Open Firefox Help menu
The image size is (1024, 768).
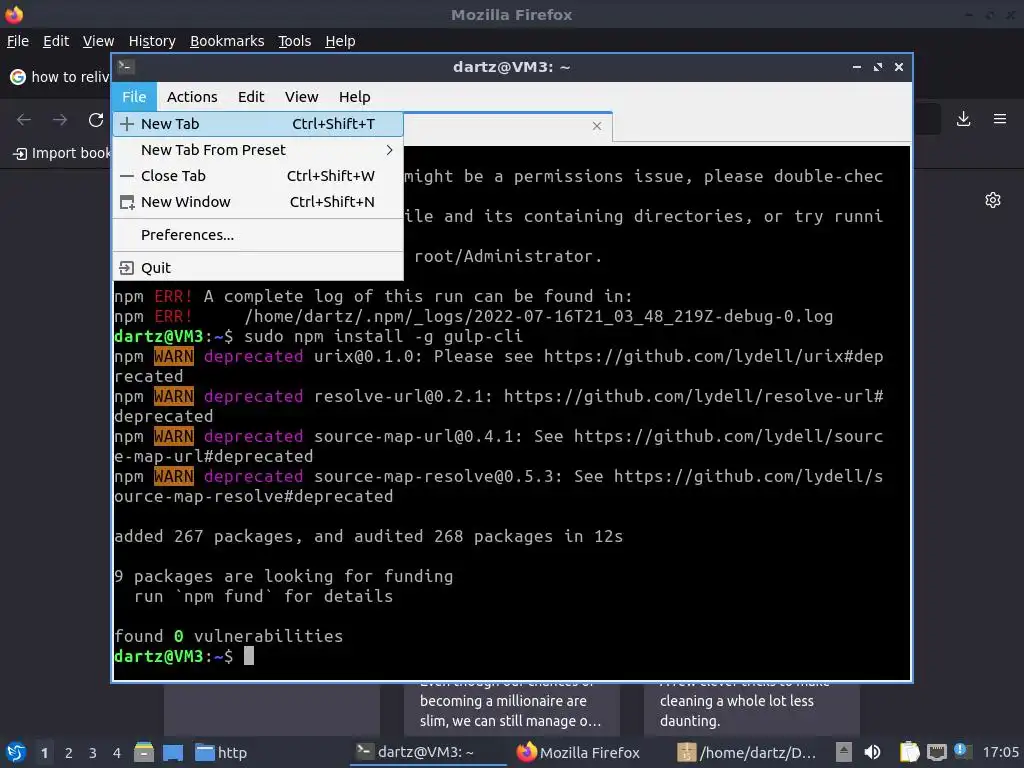[340, 41]
